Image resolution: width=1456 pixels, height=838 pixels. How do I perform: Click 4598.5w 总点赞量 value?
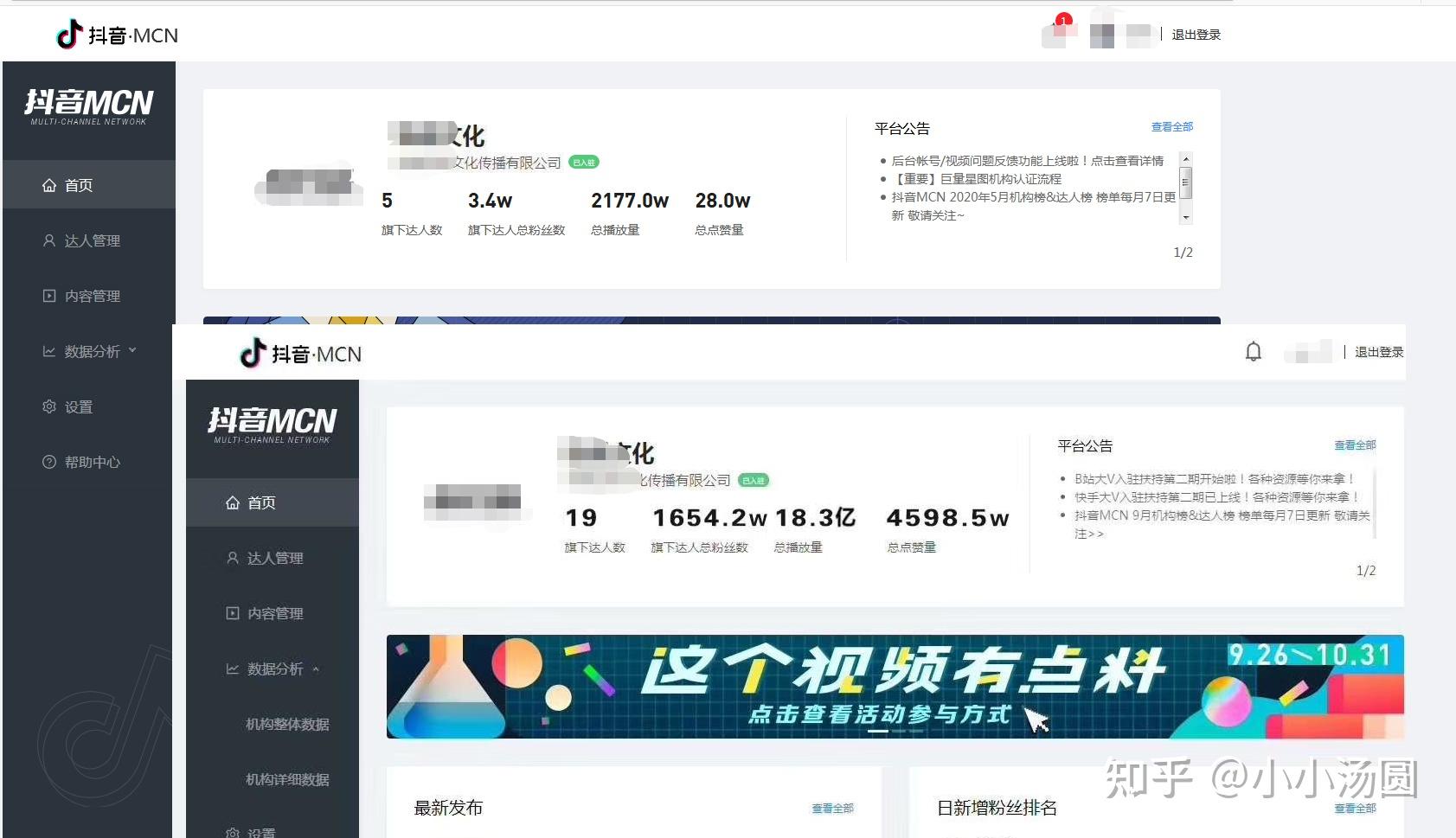947,518
